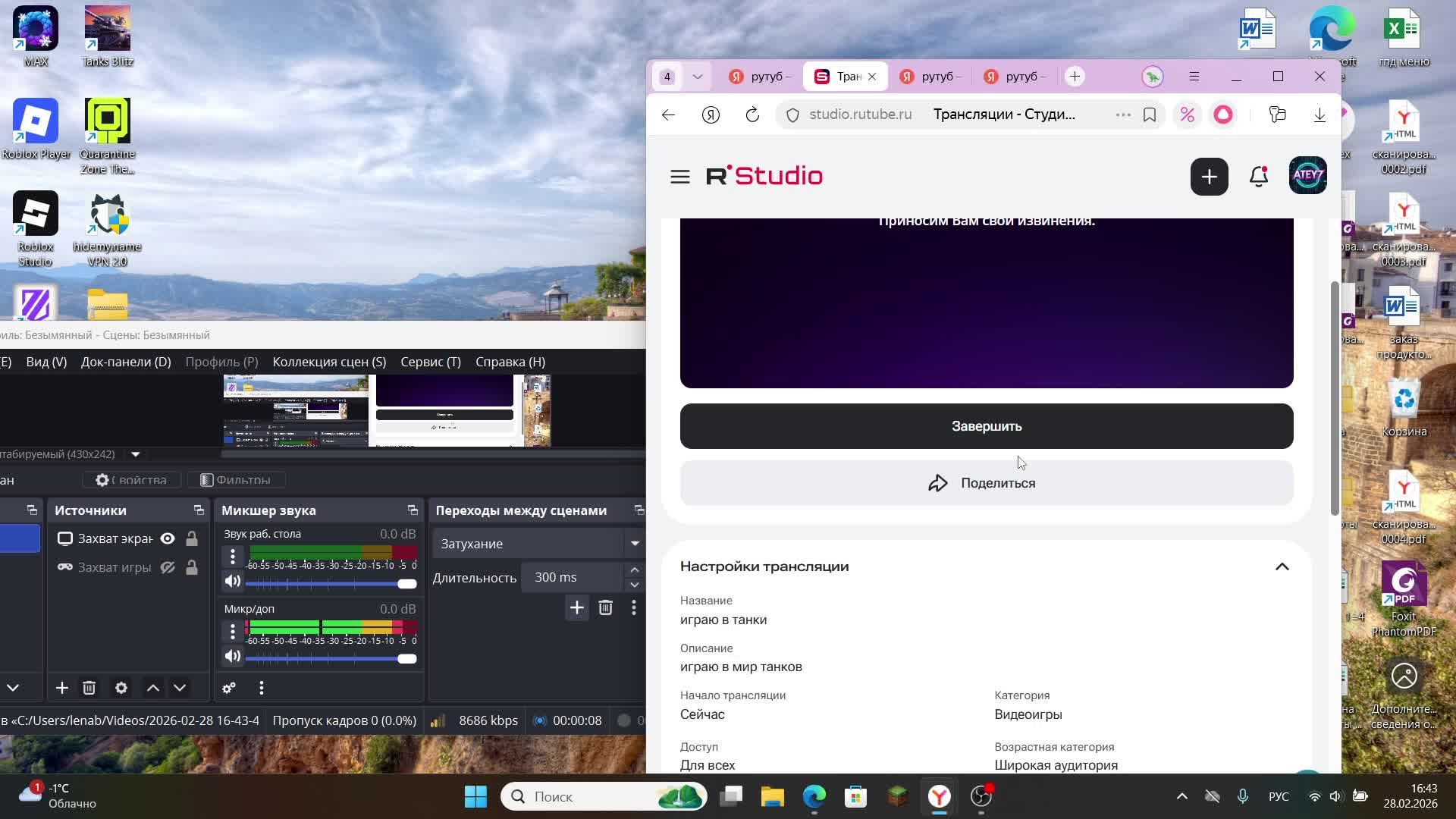
Task: Open the notifications bell in Rutube Studio
Action: coord(1258,177)
